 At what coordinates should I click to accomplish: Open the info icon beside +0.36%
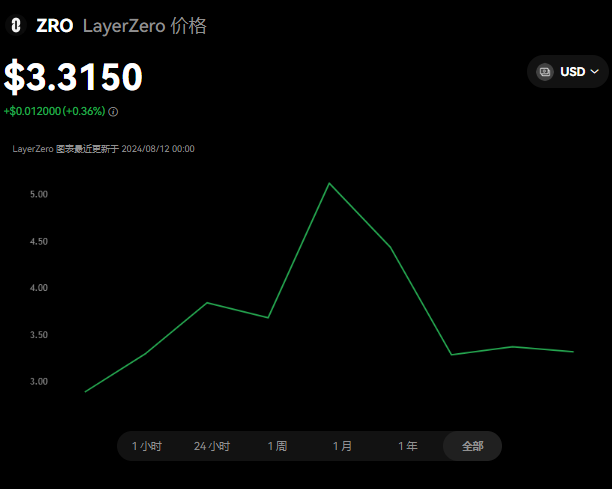coord(113,112)
